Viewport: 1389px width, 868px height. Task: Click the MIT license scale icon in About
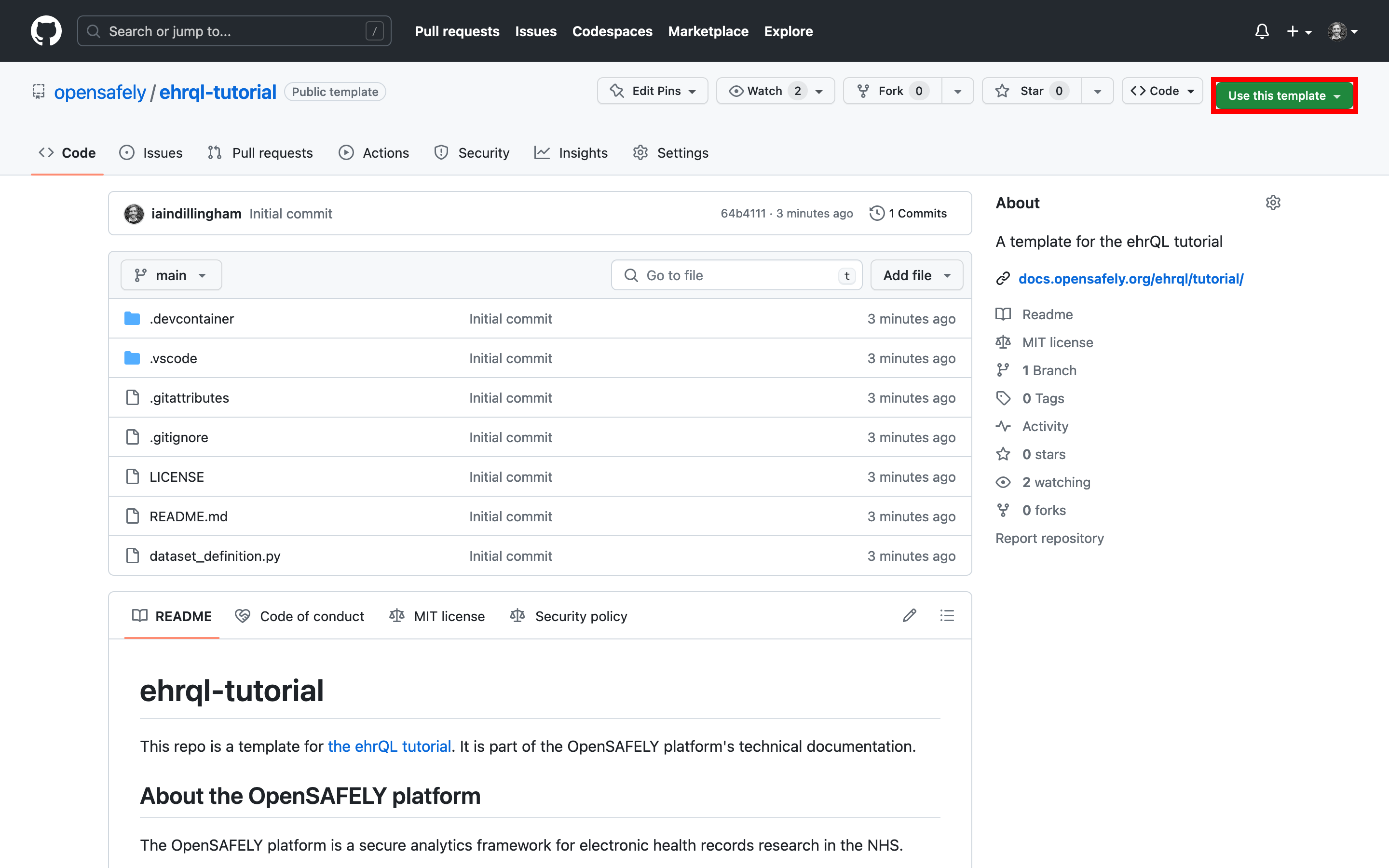click(1003, 342)
